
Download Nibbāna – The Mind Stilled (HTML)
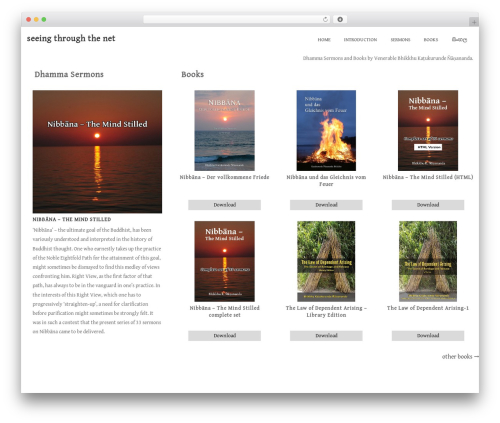point(428,205)
